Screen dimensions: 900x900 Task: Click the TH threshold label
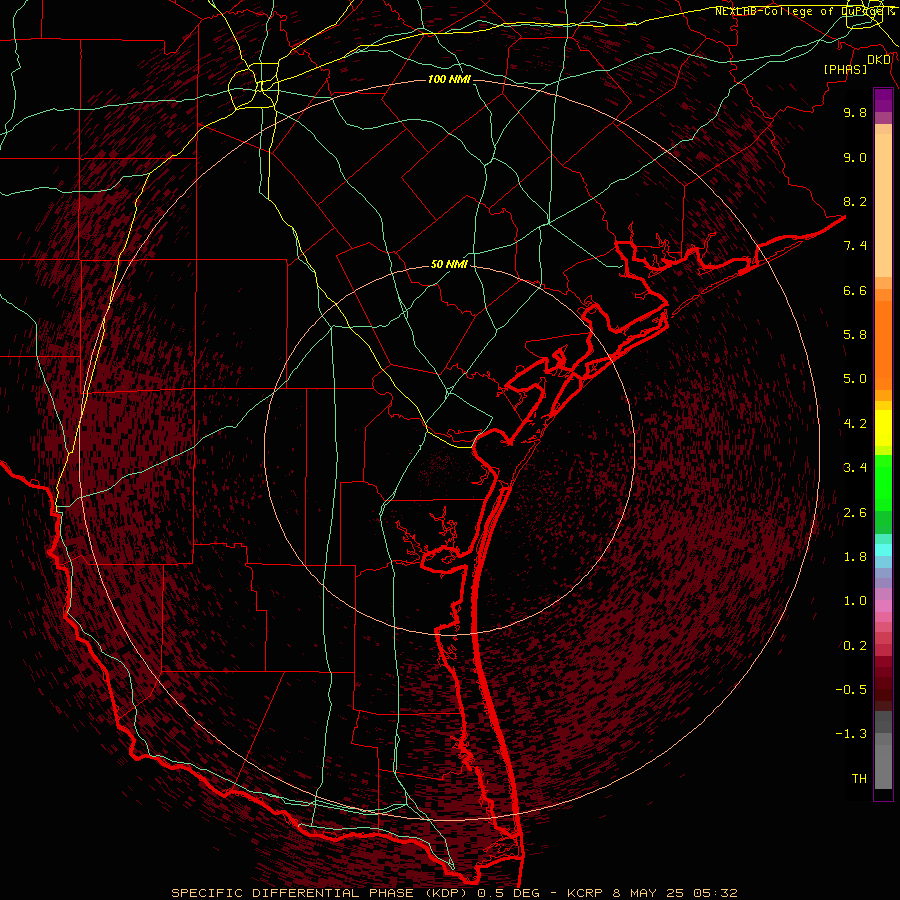tap(859, 779)
